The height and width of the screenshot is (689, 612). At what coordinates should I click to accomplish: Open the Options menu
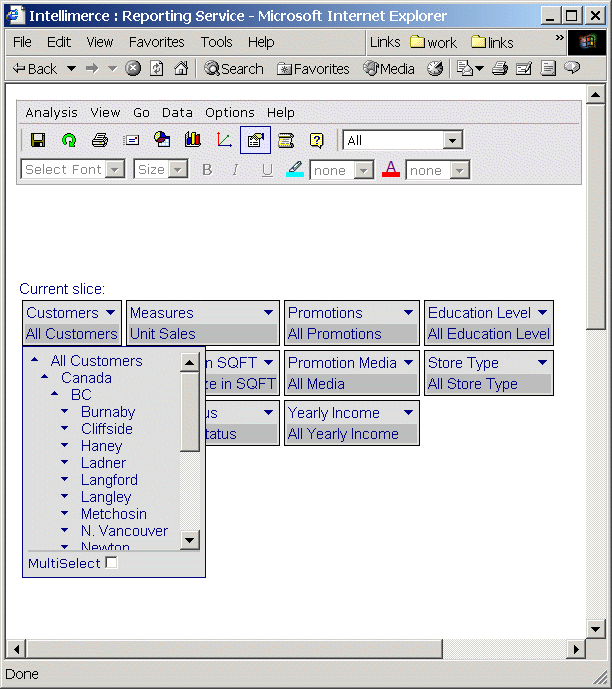click(x=230, y=113)
